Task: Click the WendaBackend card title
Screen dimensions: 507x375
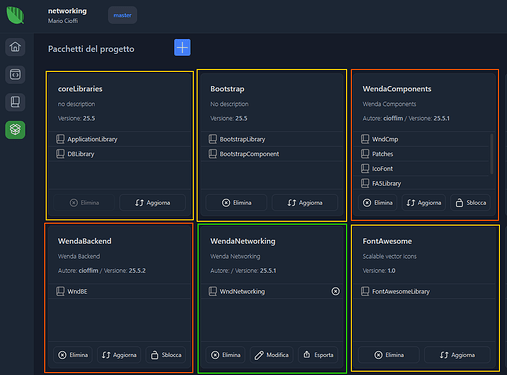Action: point(85,241)
